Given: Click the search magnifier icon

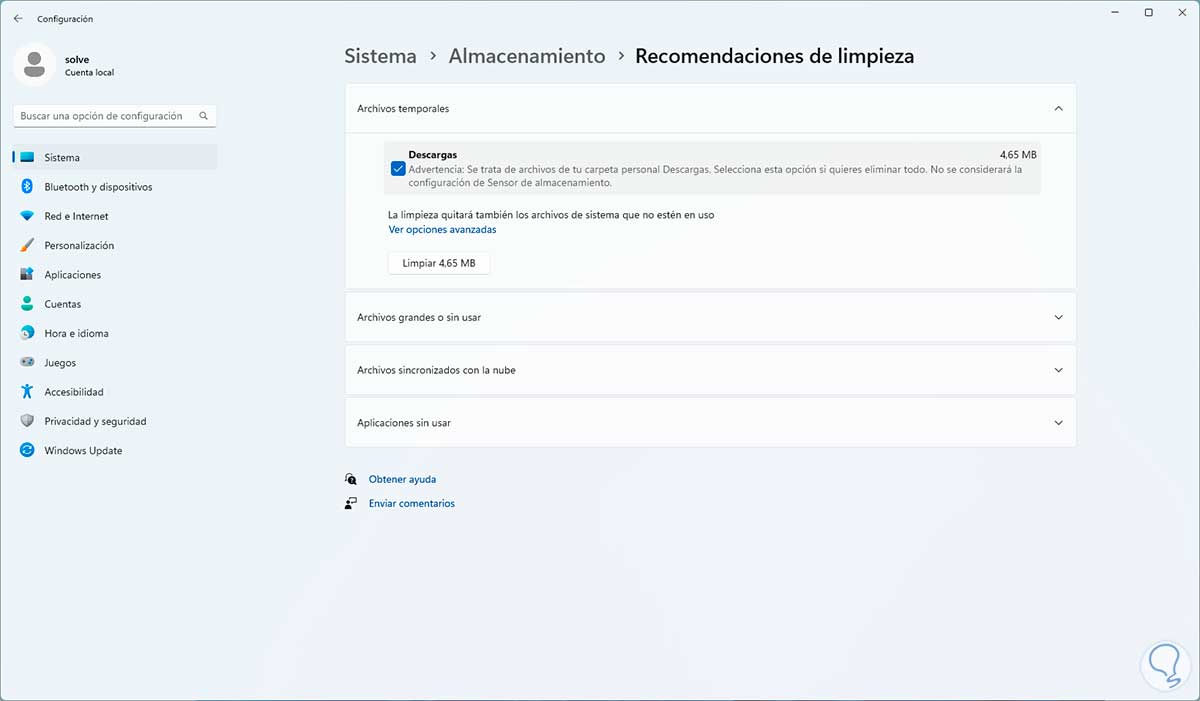Looking at the screenshot, I should [x=204, y=116].
